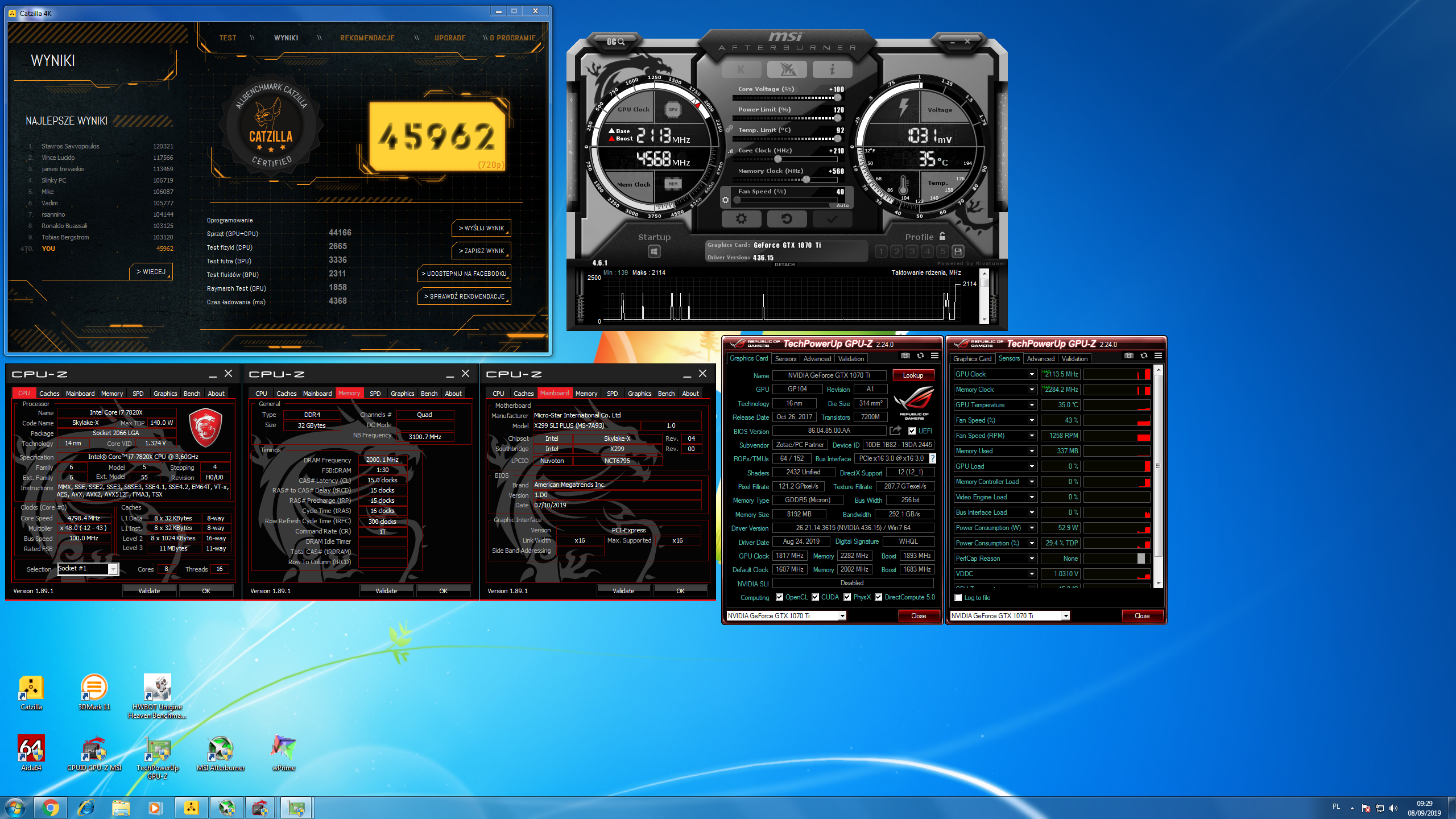Open the Fan Speed (%) sensor dropdown
The image size is (1456, 819).
coord(1032,420)
